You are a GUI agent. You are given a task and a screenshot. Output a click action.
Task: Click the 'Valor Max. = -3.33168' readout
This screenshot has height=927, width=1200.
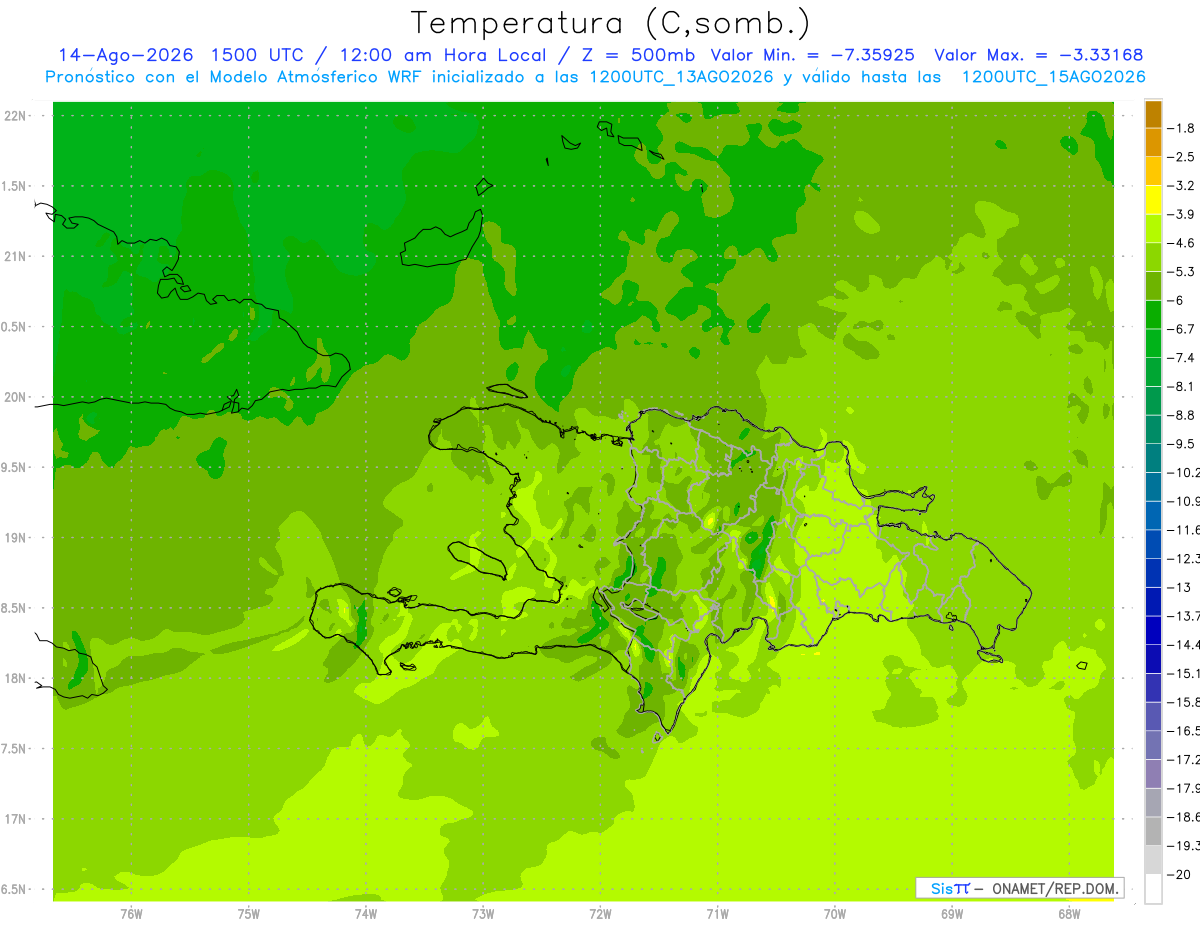1038,55
